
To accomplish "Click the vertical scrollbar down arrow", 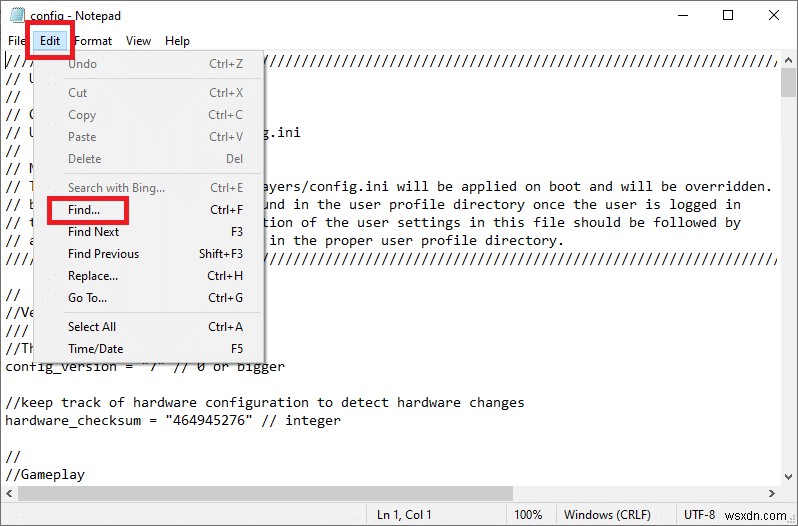I will click(x=788, y=477).
